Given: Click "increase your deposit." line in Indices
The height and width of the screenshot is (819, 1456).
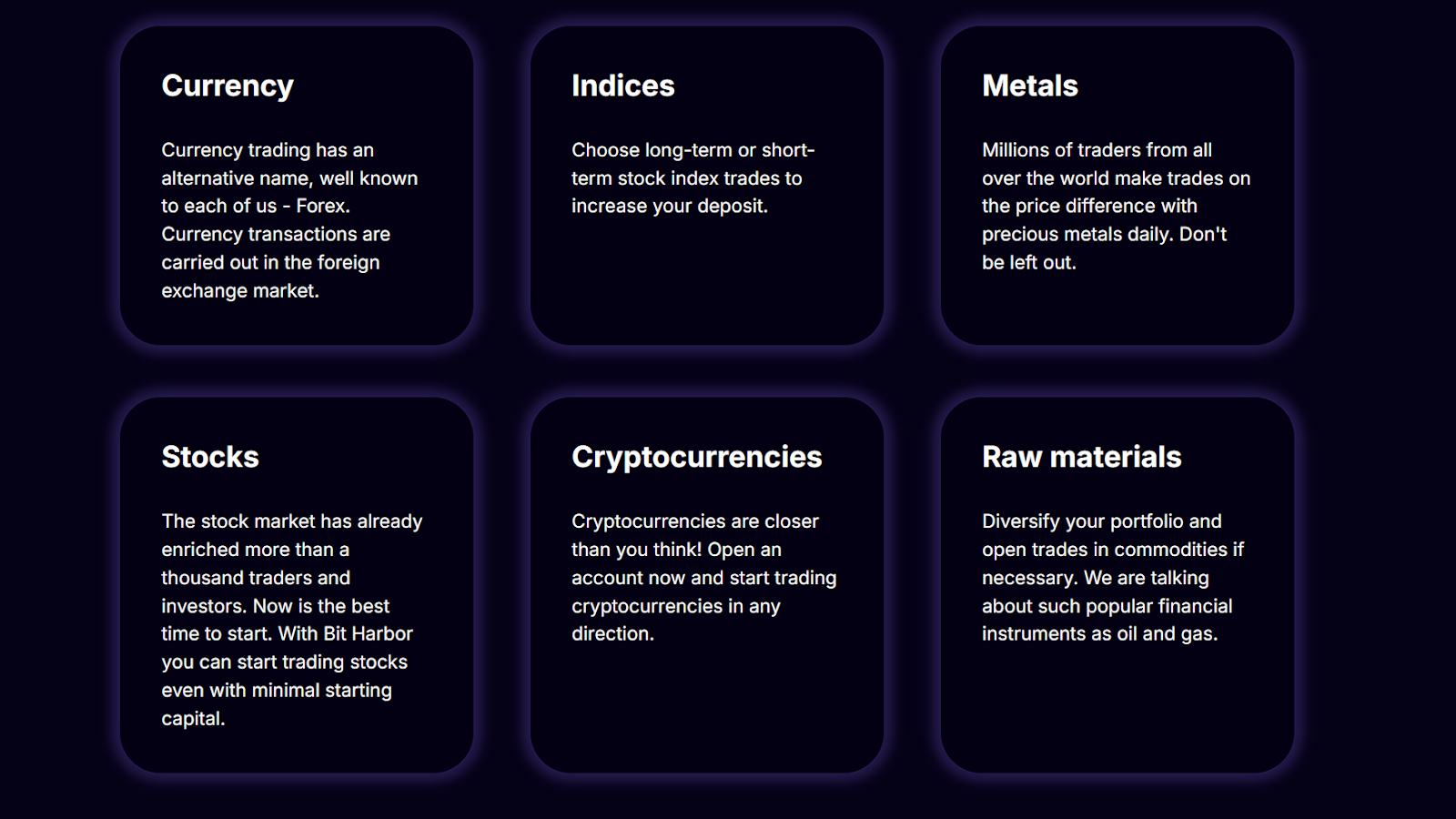Looking at the screenshot, I should (x=670, y=207).
